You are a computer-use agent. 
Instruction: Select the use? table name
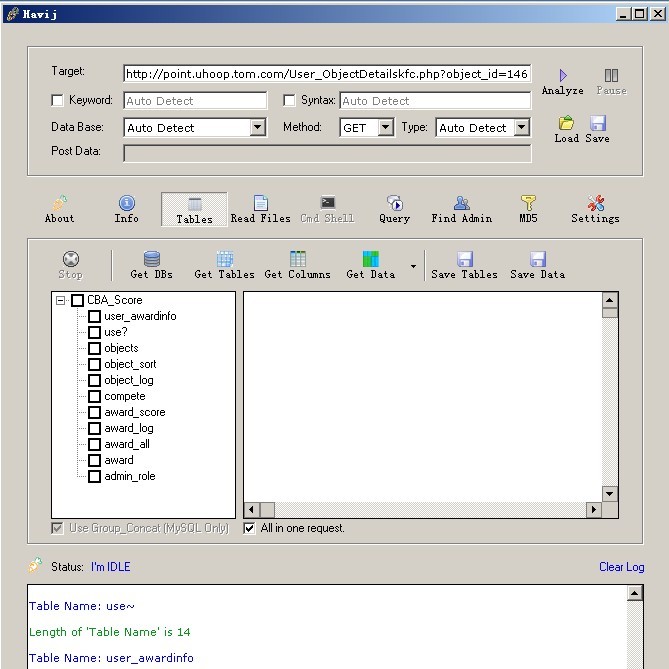click(x=116, y=332)
